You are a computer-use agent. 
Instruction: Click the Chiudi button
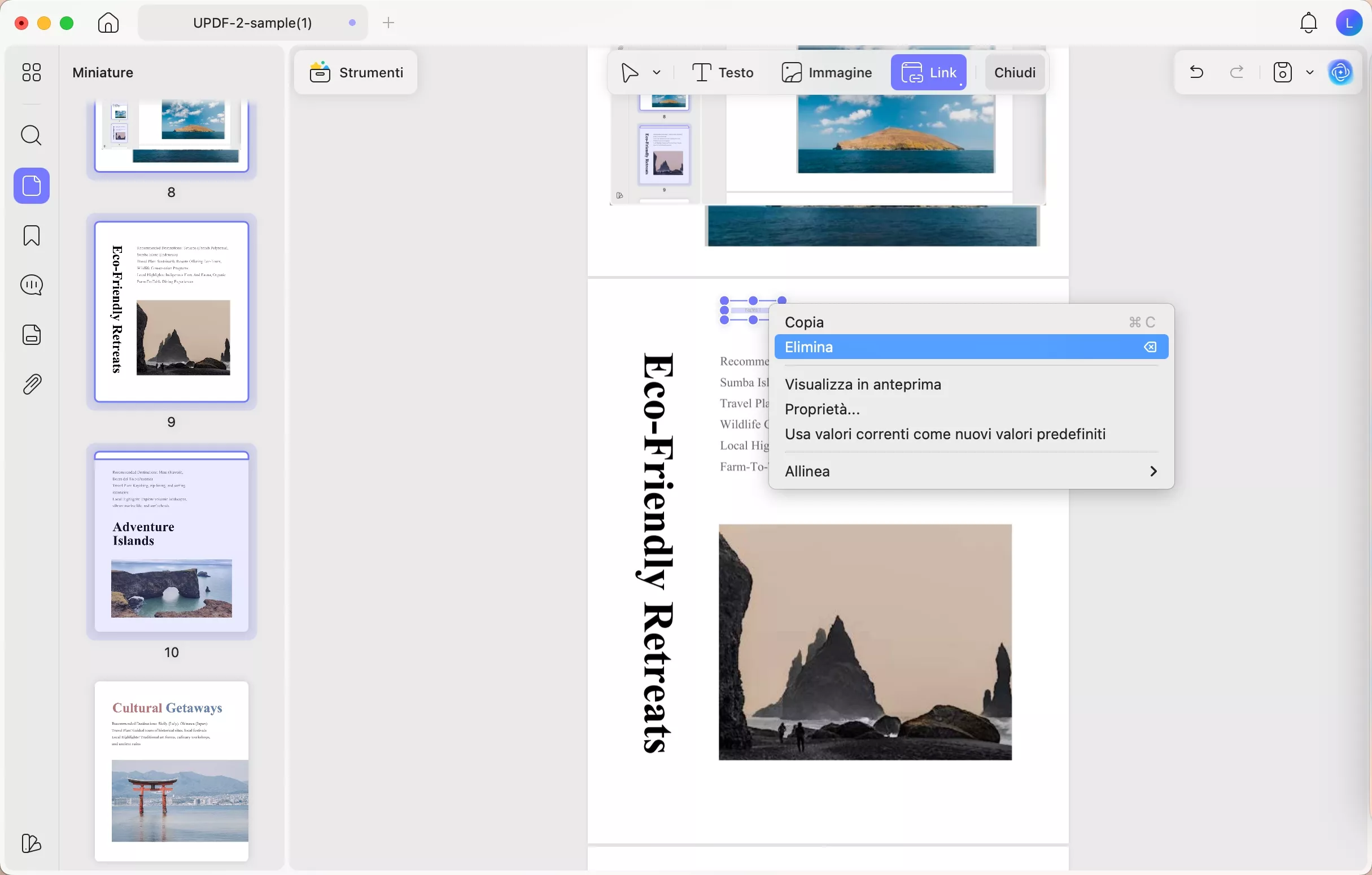pyautogui.click(x=1014, y=72)
